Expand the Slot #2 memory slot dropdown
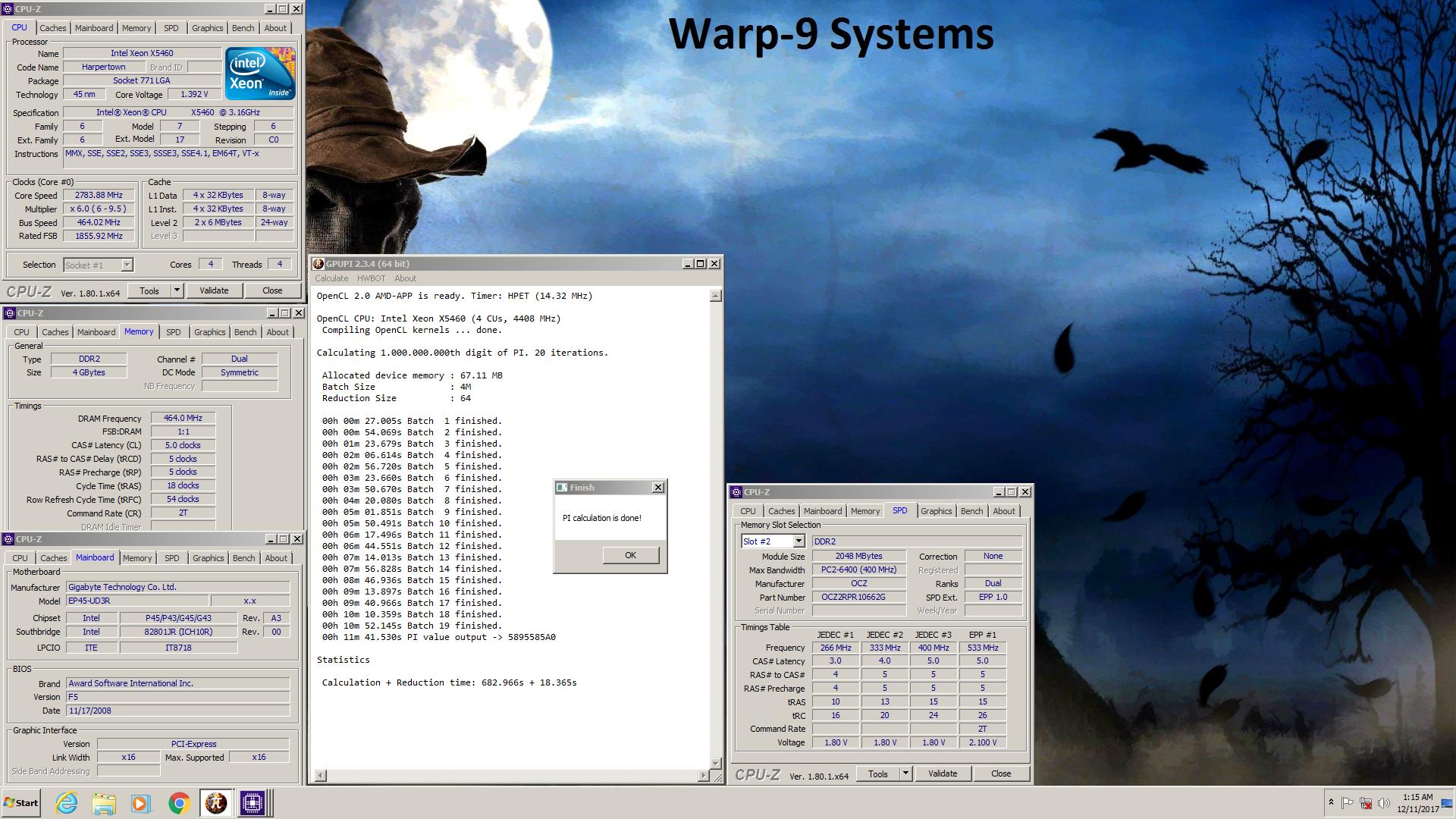Viewport: 1456px width, 819px height. [799, 541]
